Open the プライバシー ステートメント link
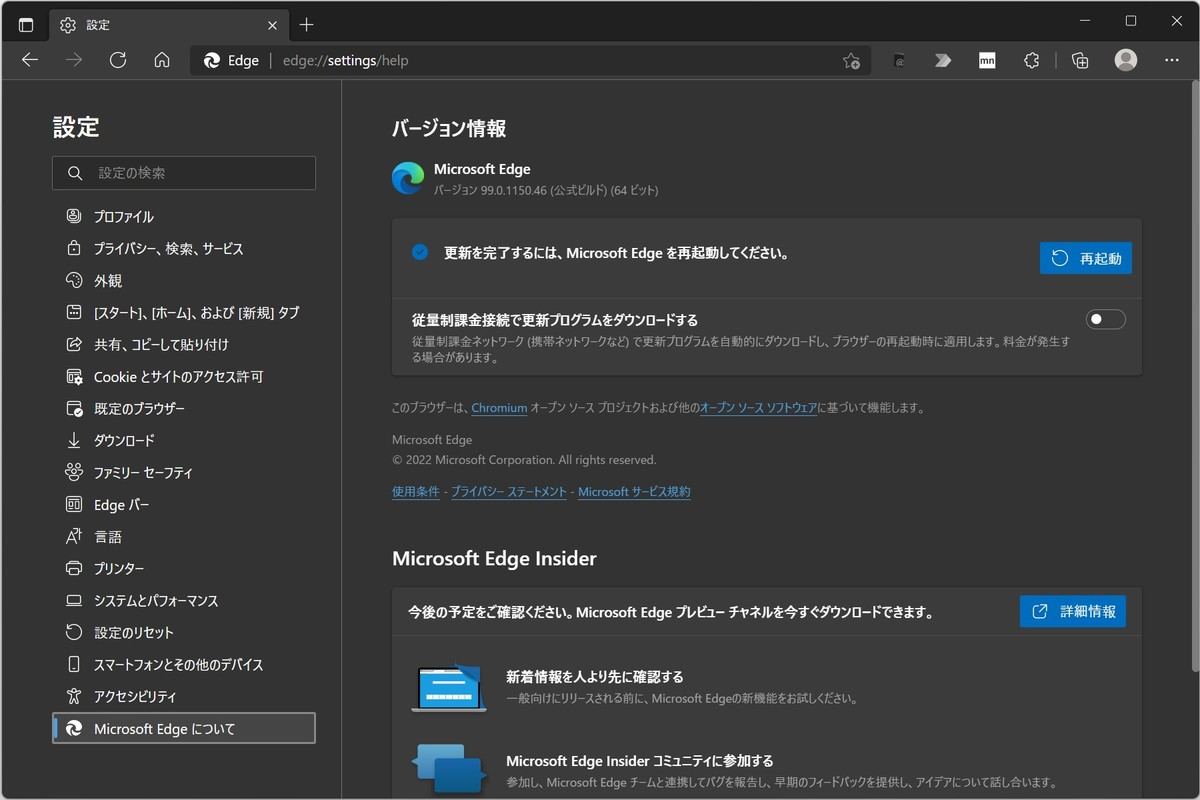 pyautogui.click(x=509, y=492)
